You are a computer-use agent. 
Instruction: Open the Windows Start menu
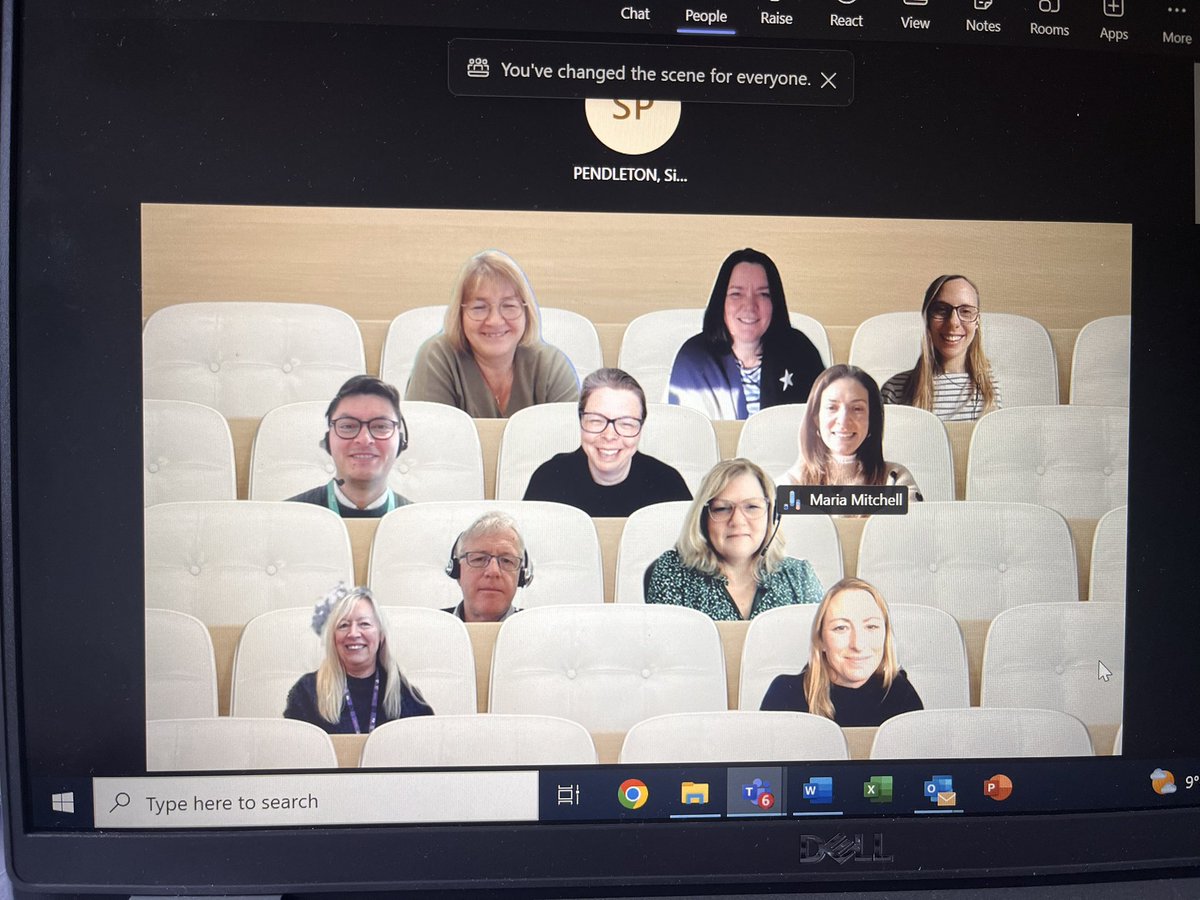pyautogui.click(x=62, y=801)
